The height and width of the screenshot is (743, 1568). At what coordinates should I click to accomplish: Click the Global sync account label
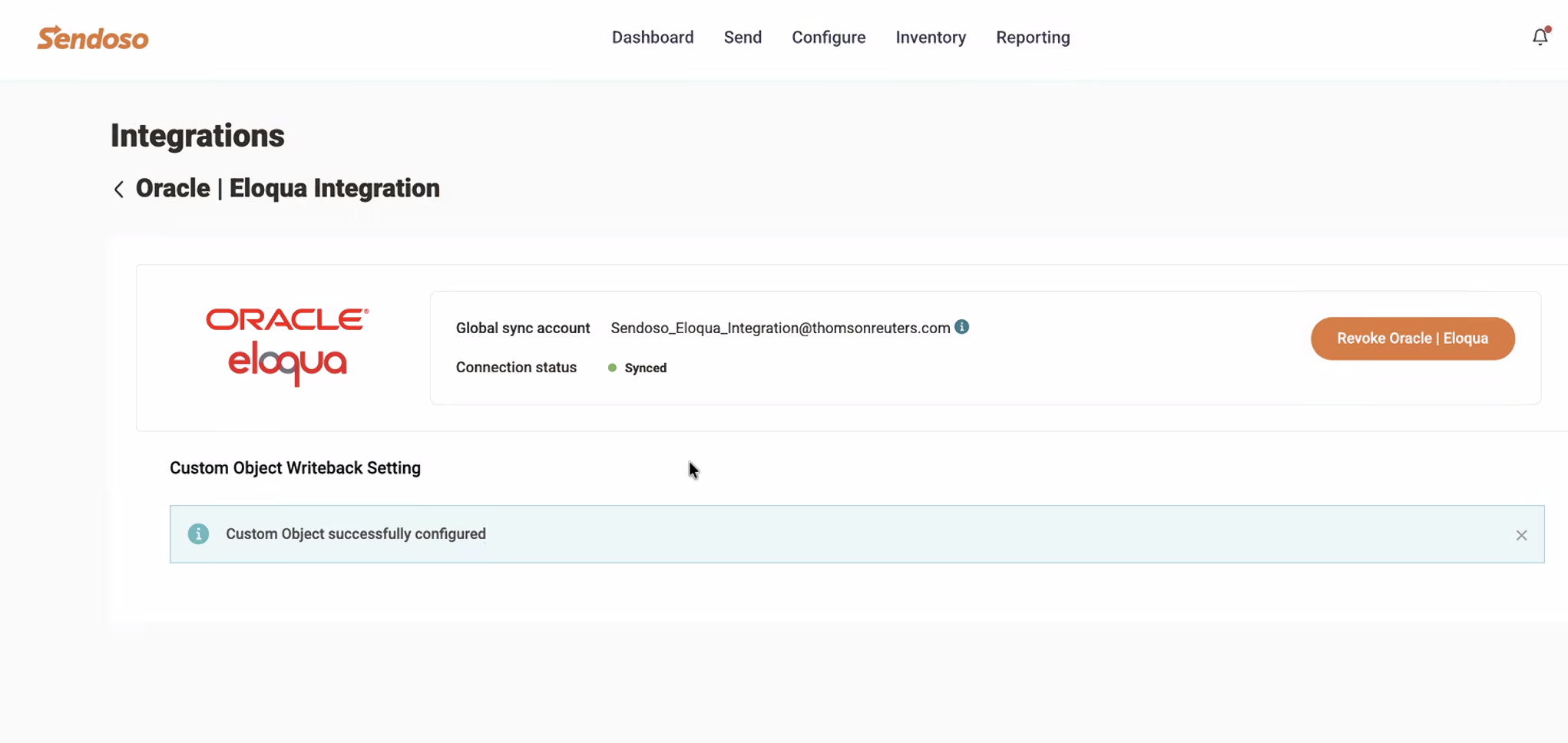pyautogui.click(x=523, y=328)
